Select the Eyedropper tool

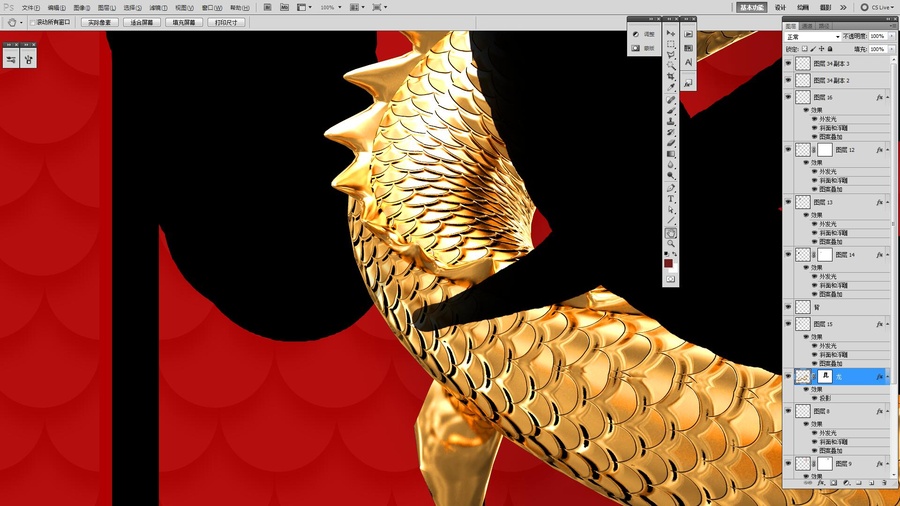pos(670,88)
